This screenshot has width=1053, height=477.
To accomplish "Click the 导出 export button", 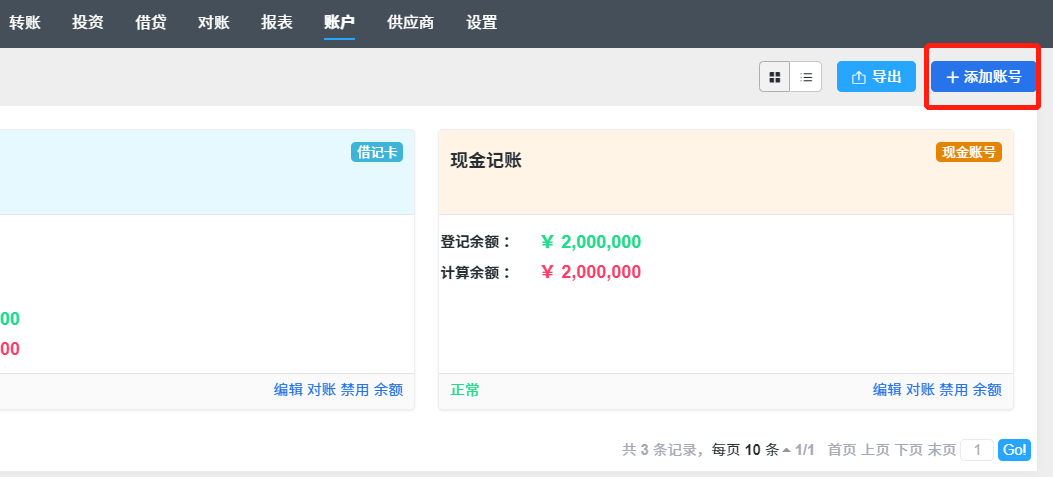I will (876, 77).
